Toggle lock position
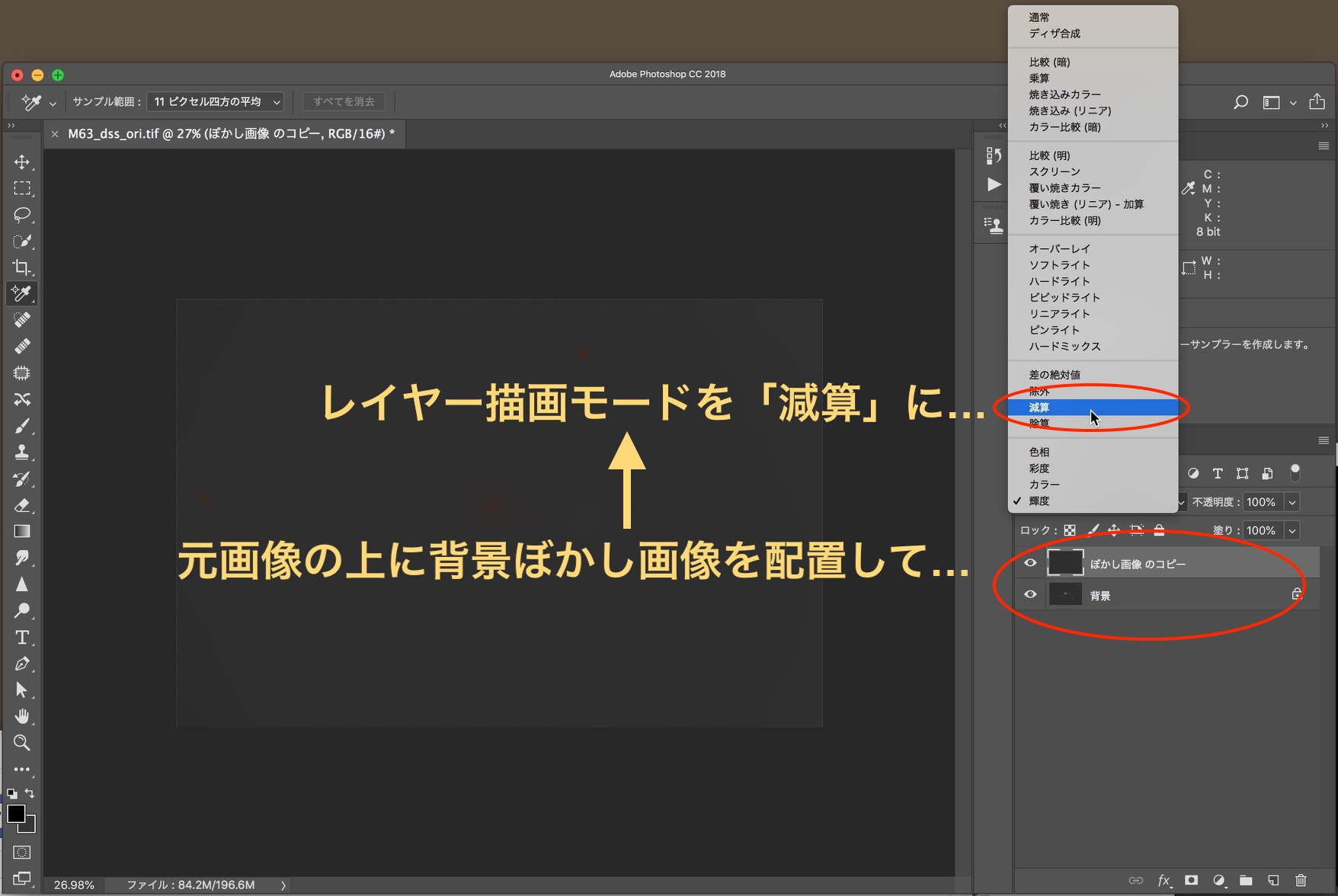 (1114, 530)
